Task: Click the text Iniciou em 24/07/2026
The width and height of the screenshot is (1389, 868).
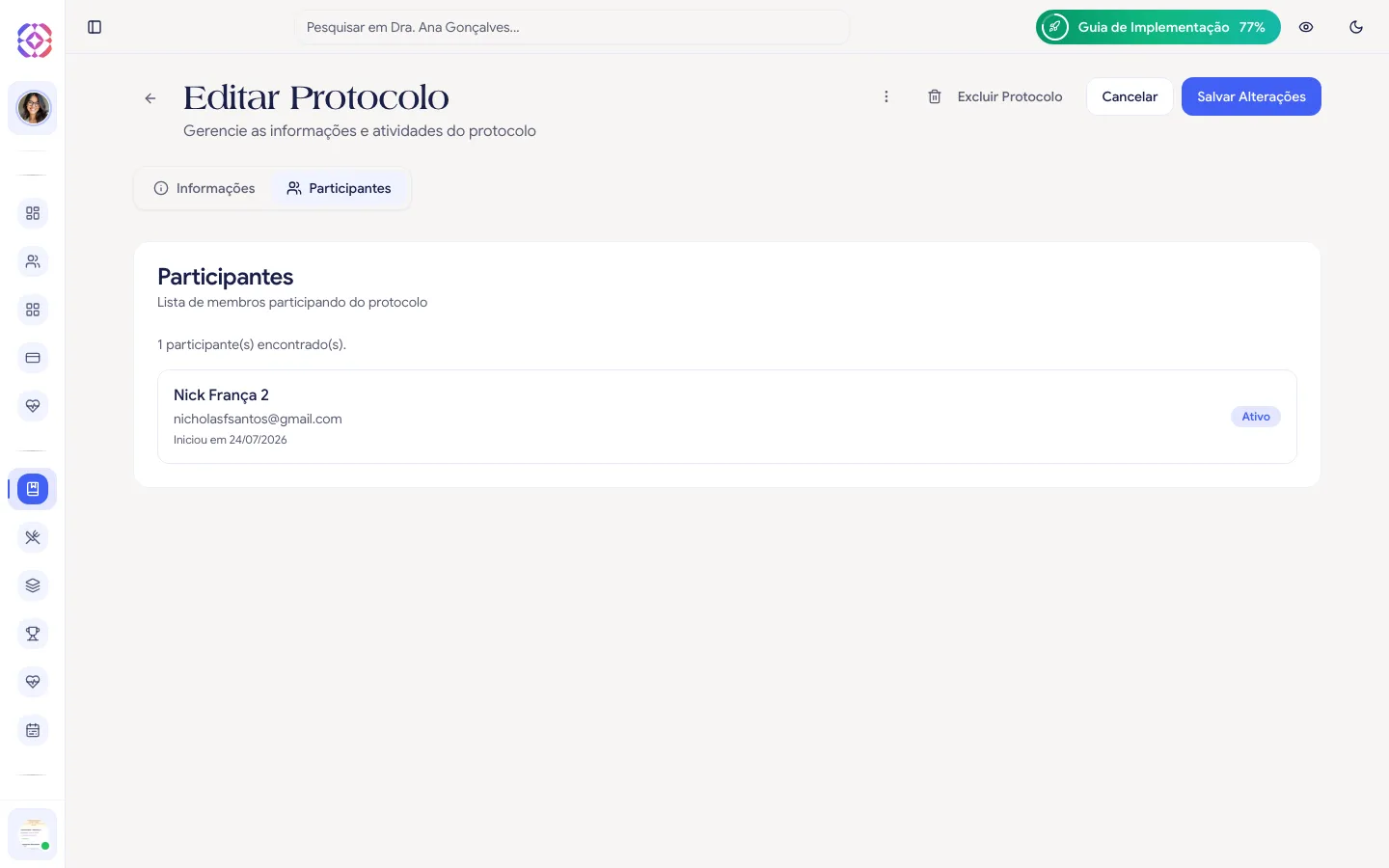Action: coord(231,440)
